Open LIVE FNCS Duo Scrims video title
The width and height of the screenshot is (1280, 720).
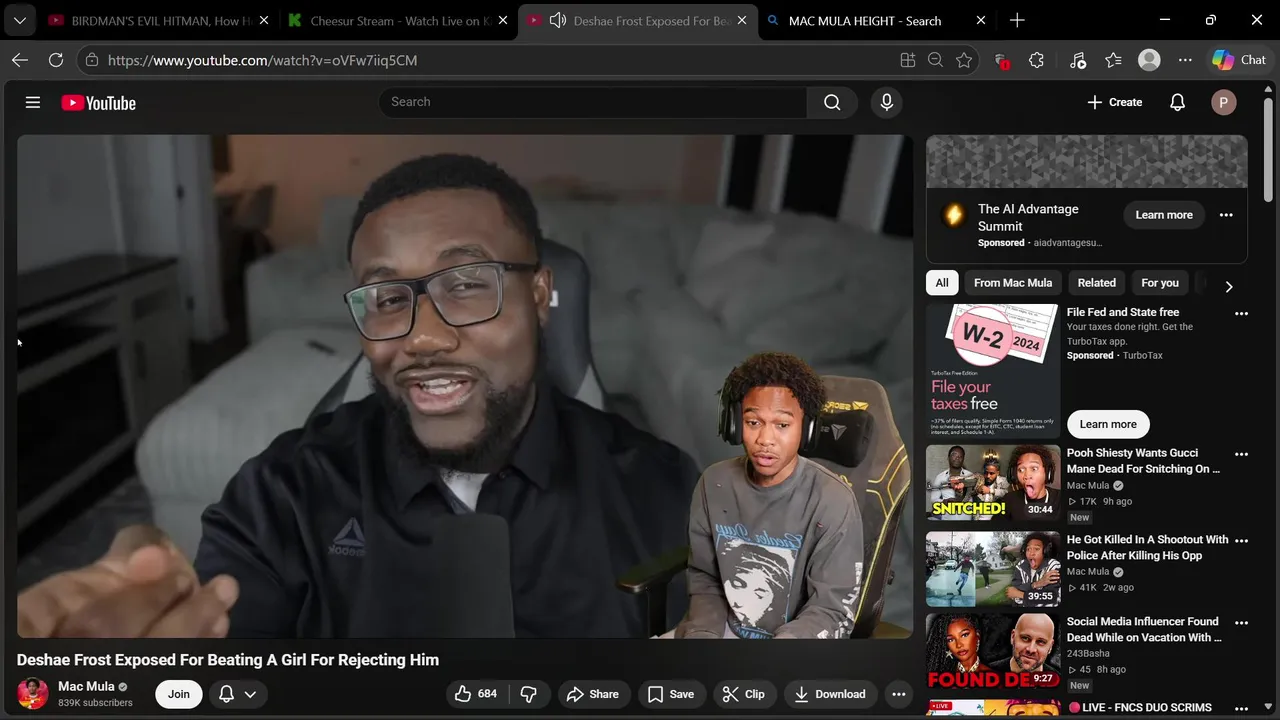(1139, 708)
